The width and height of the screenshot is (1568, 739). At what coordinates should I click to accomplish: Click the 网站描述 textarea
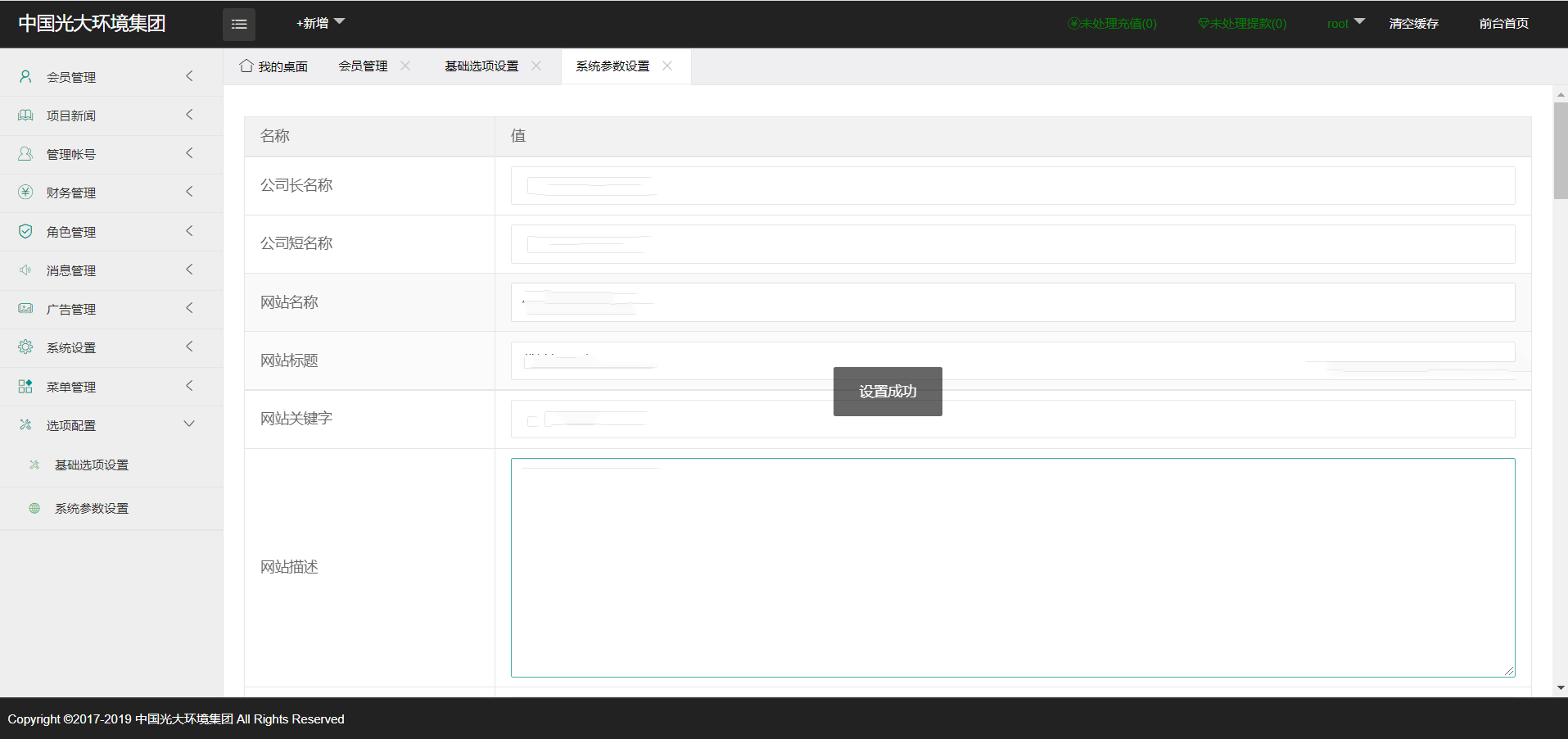point(1012,567)
